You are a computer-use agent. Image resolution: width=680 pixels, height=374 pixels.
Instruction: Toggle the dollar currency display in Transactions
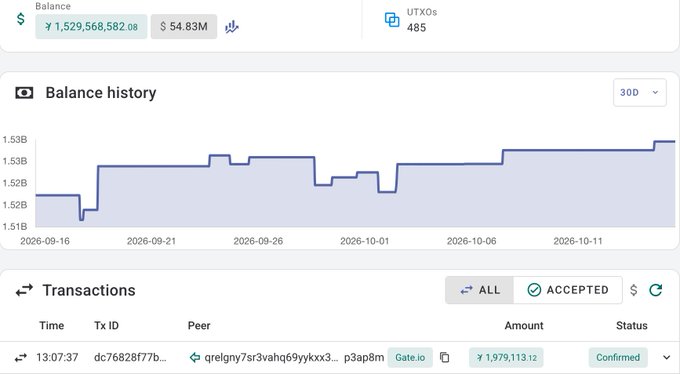click(x=634, y=290)
